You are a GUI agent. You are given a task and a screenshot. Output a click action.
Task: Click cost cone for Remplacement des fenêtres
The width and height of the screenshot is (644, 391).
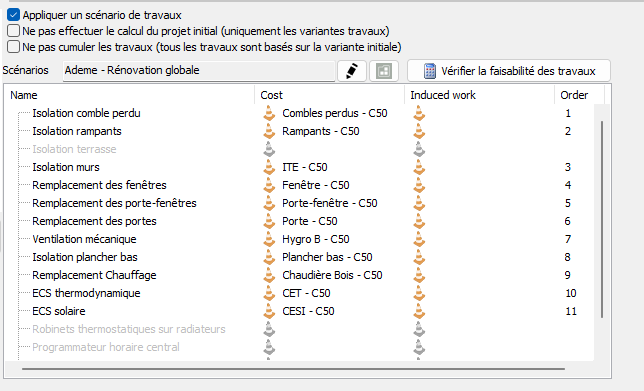(269, 185)
